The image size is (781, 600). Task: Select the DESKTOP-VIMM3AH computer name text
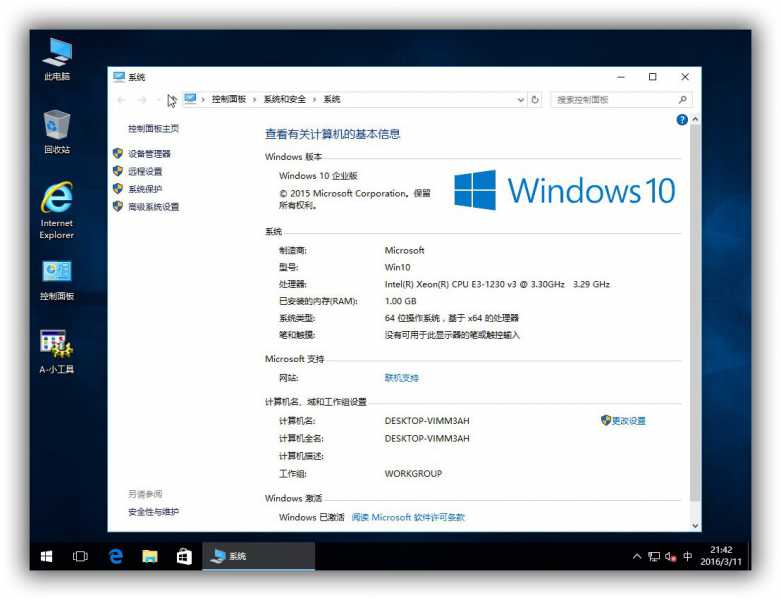click(427, 421)
